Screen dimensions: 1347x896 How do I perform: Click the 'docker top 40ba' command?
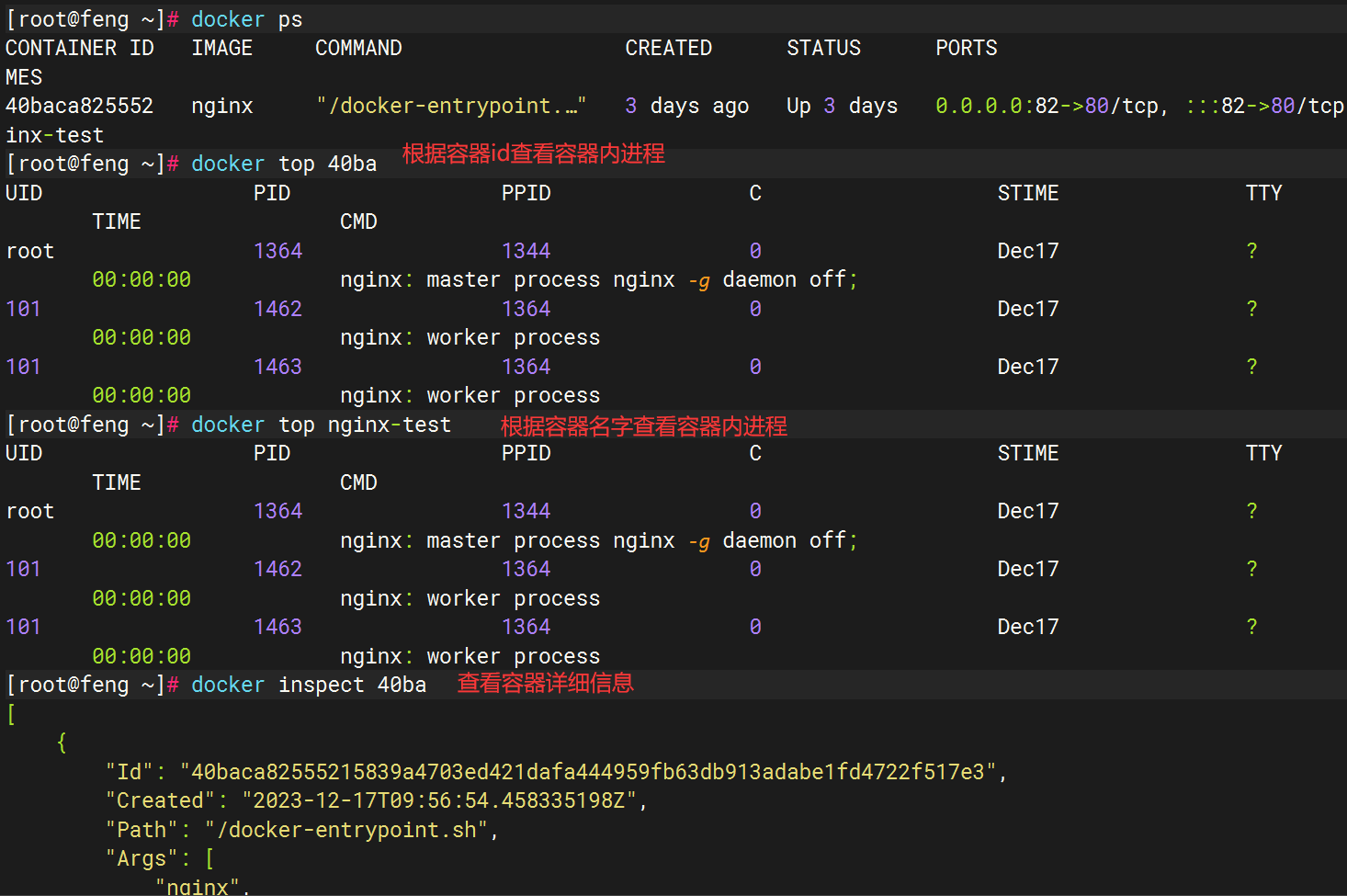284,164
